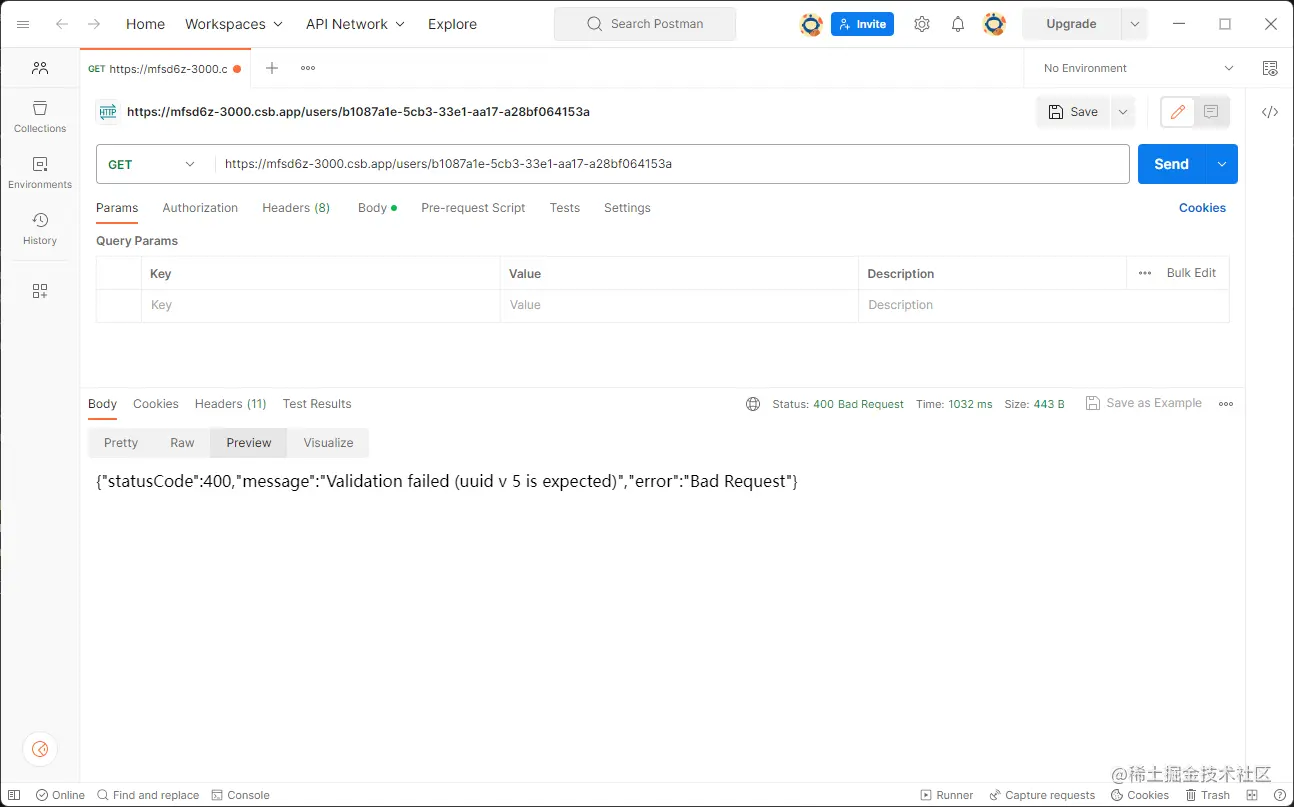The height and width of the screenshot is (807, 1294).
Task: Click the blue Send button
Action: [1171, 164]
